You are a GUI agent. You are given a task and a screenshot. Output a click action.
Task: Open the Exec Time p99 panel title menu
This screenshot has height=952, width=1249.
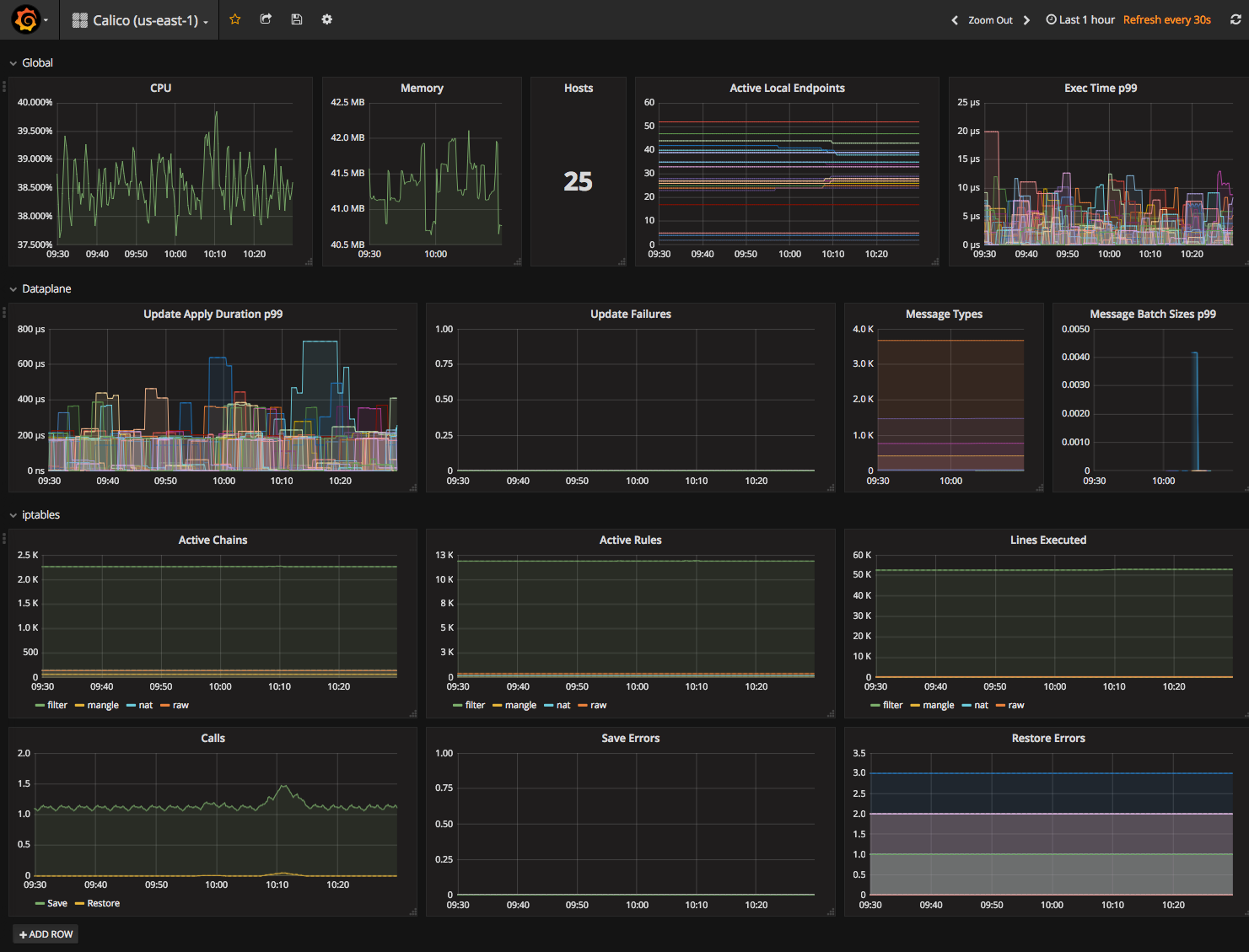[1101, 88]
